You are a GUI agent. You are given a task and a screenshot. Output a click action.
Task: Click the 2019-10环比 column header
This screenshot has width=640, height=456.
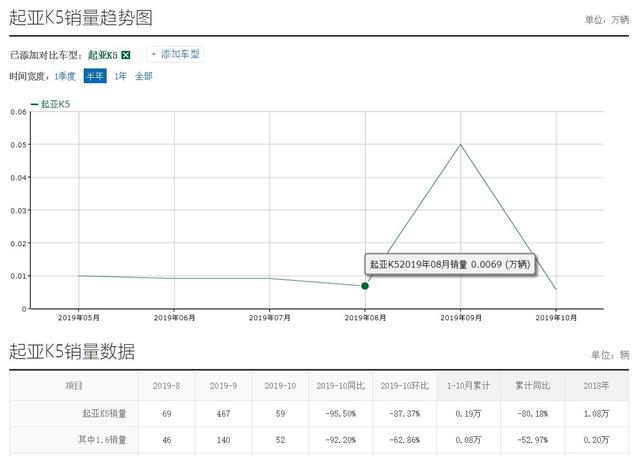404,386
